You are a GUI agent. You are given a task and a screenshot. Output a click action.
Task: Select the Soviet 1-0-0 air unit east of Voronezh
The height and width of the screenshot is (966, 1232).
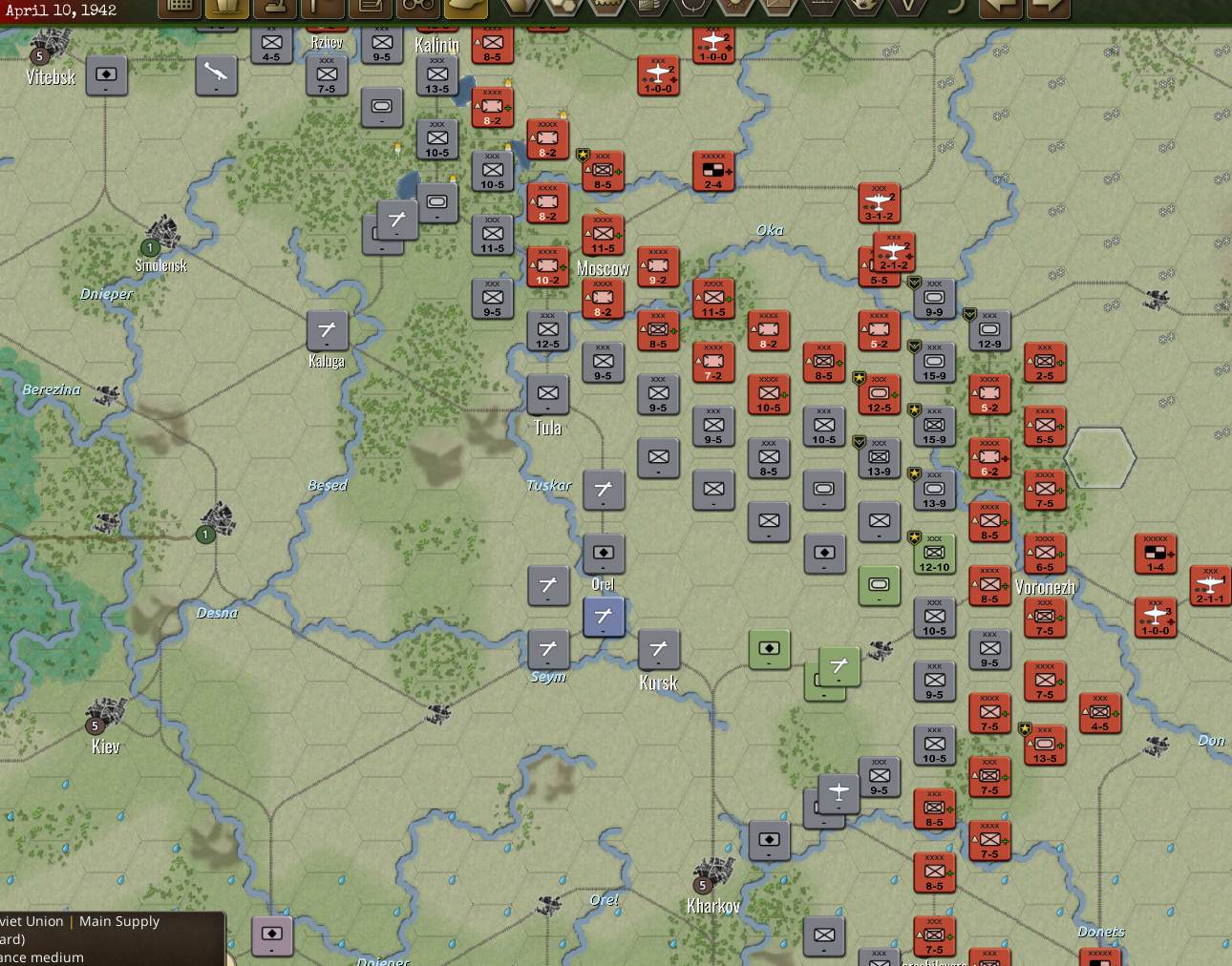tap(1156, 618)
